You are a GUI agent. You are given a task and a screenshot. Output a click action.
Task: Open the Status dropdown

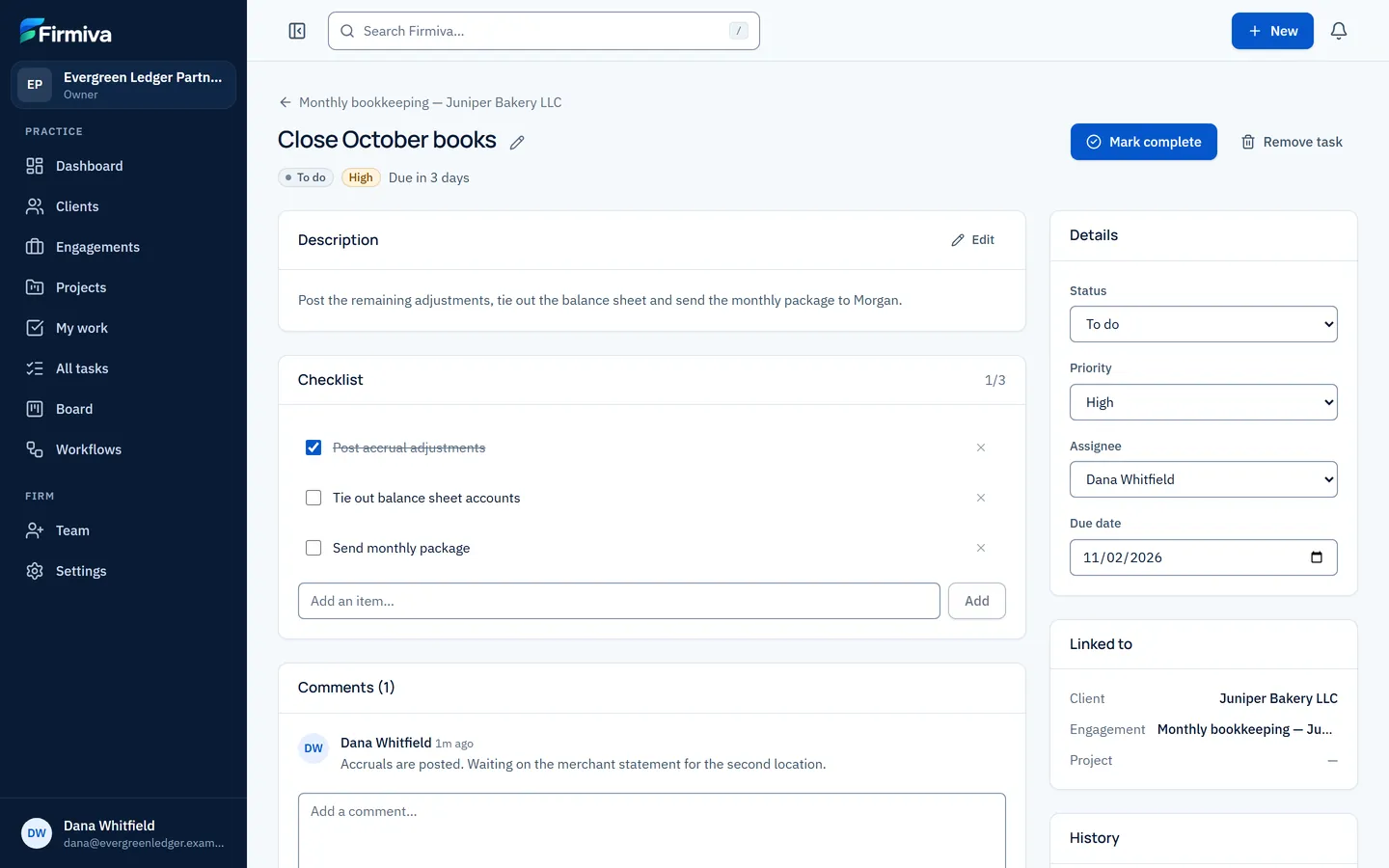pyautogui.click(x=1204, y=324)
